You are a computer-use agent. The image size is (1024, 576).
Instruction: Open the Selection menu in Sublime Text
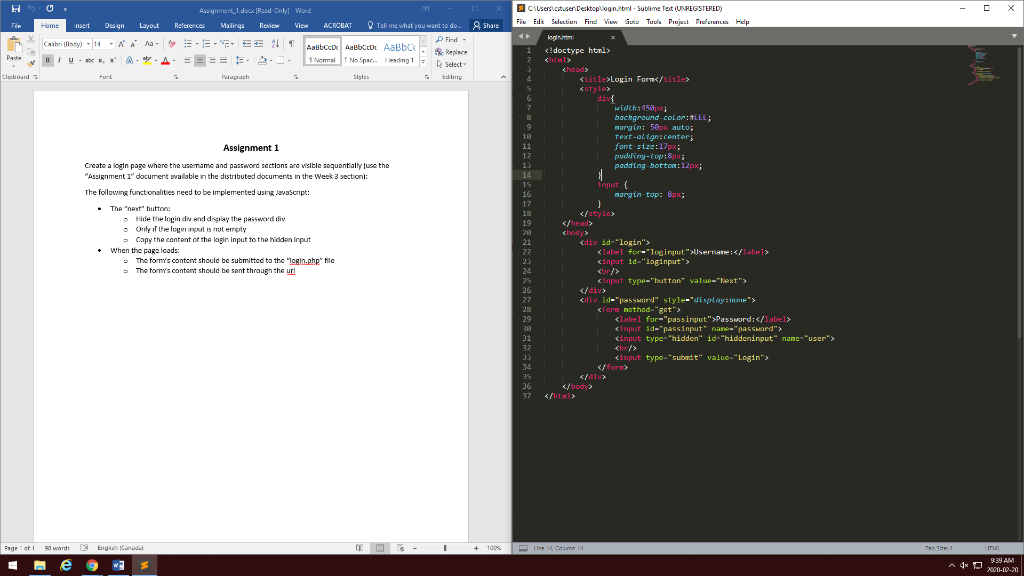point(564,22)
